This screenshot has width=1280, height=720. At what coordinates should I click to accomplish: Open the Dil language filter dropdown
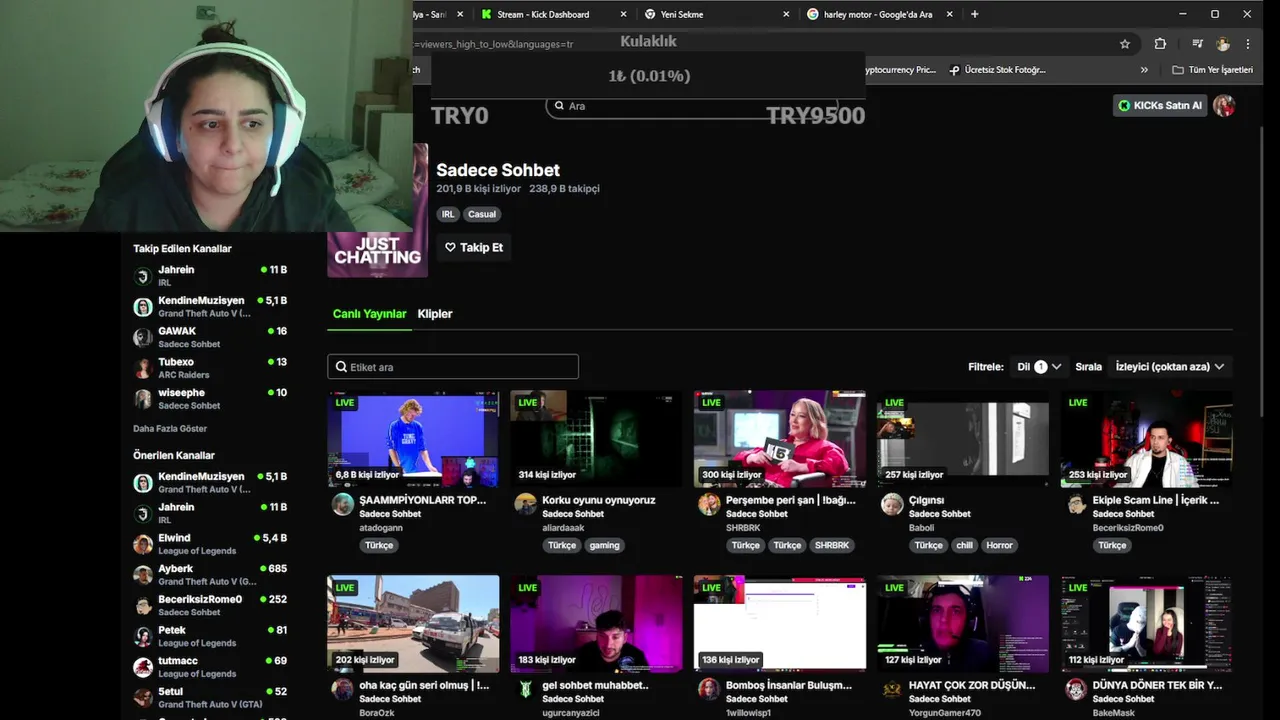tap(1039, 367)
